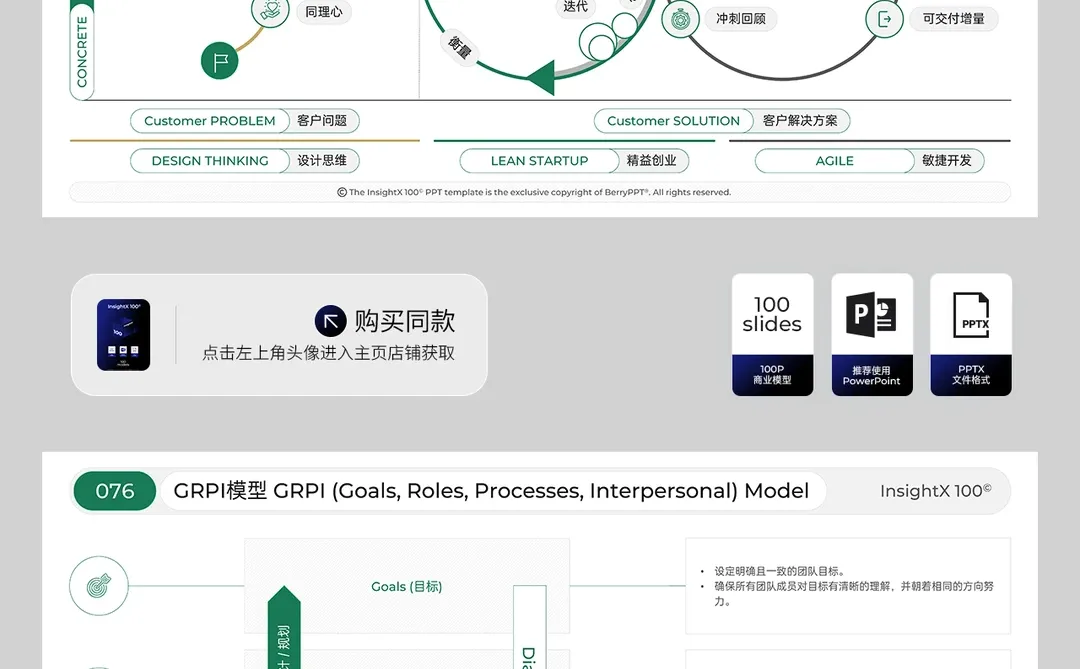Click the green 076 numbered pill
The height and width of the screenshot is (669, 1080).
pos(114,491)
